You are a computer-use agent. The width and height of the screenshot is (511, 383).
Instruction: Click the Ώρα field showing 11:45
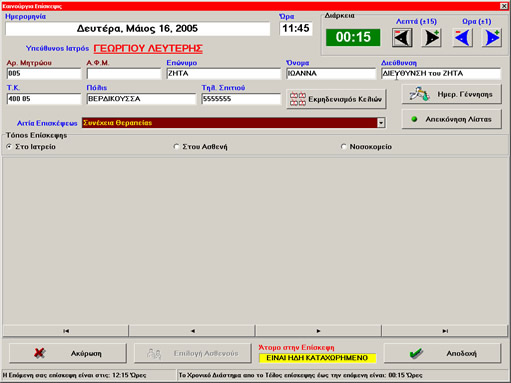pos(296,29)
